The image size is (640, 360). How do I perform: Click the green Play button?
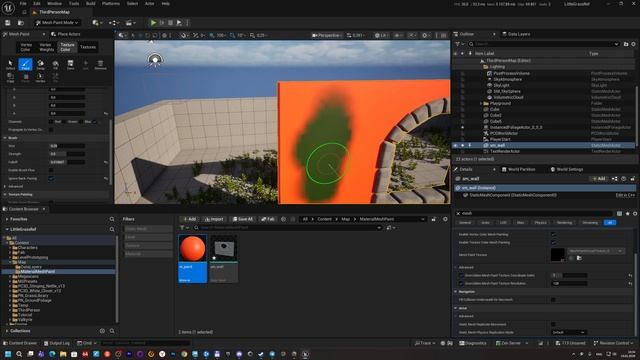[x=153, y=23]
